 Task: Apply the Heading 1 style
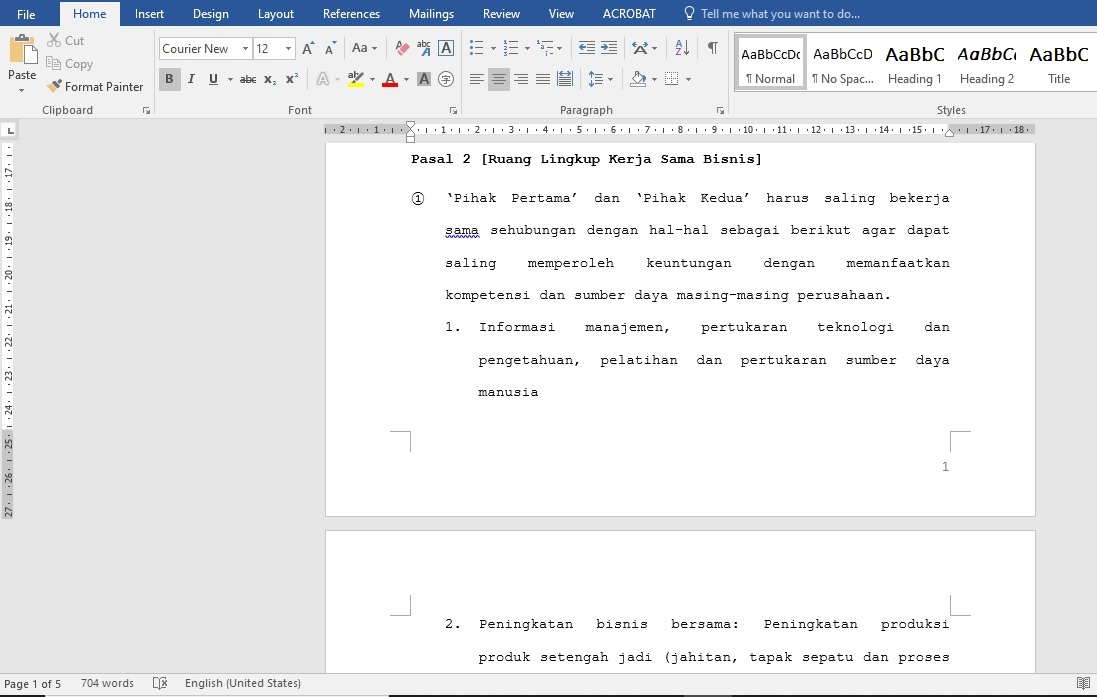915,65
